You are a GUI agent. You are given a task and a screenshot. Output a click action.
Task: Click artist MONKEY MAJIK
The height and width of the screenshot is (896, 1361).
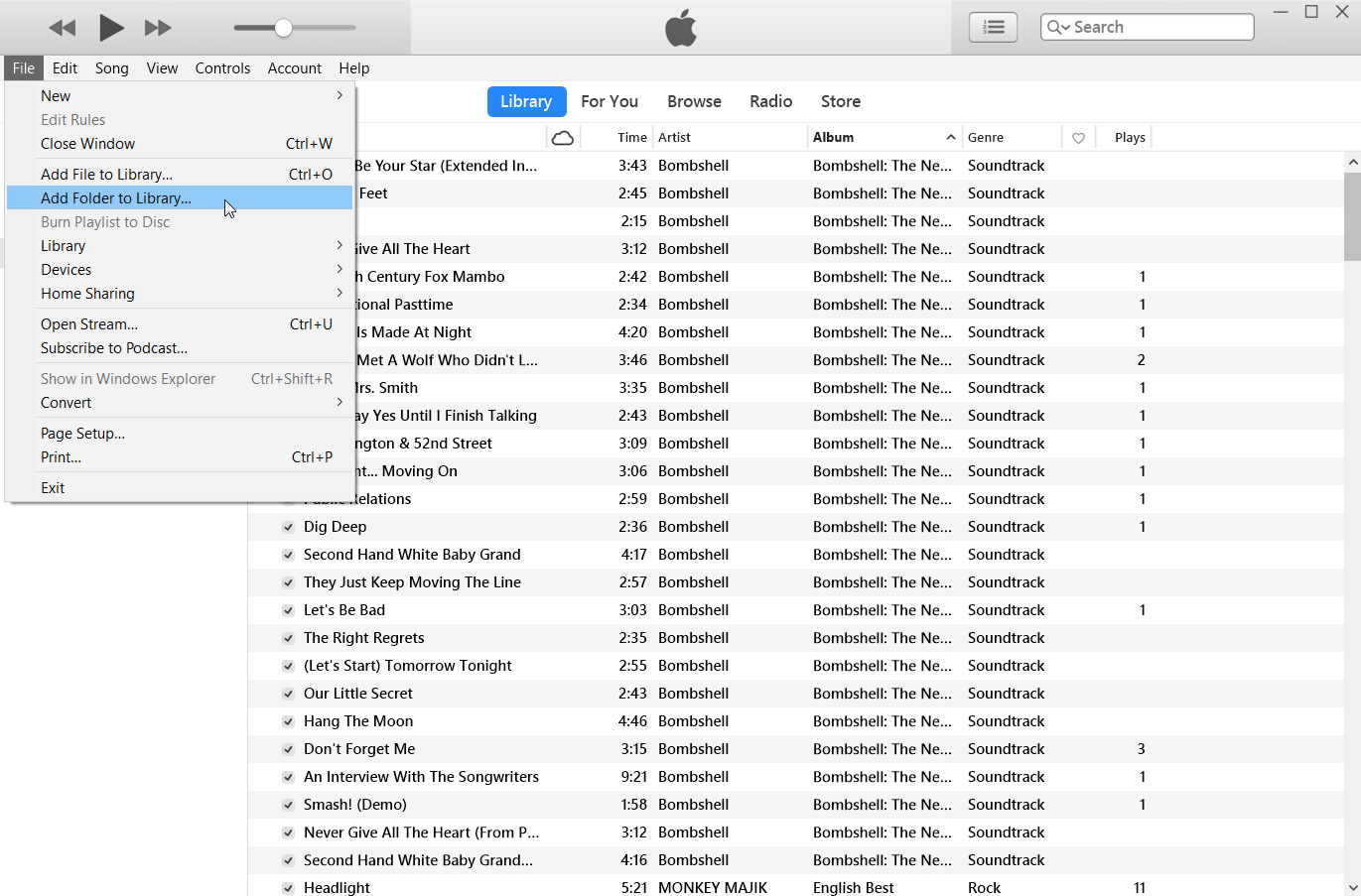(713, 888)
